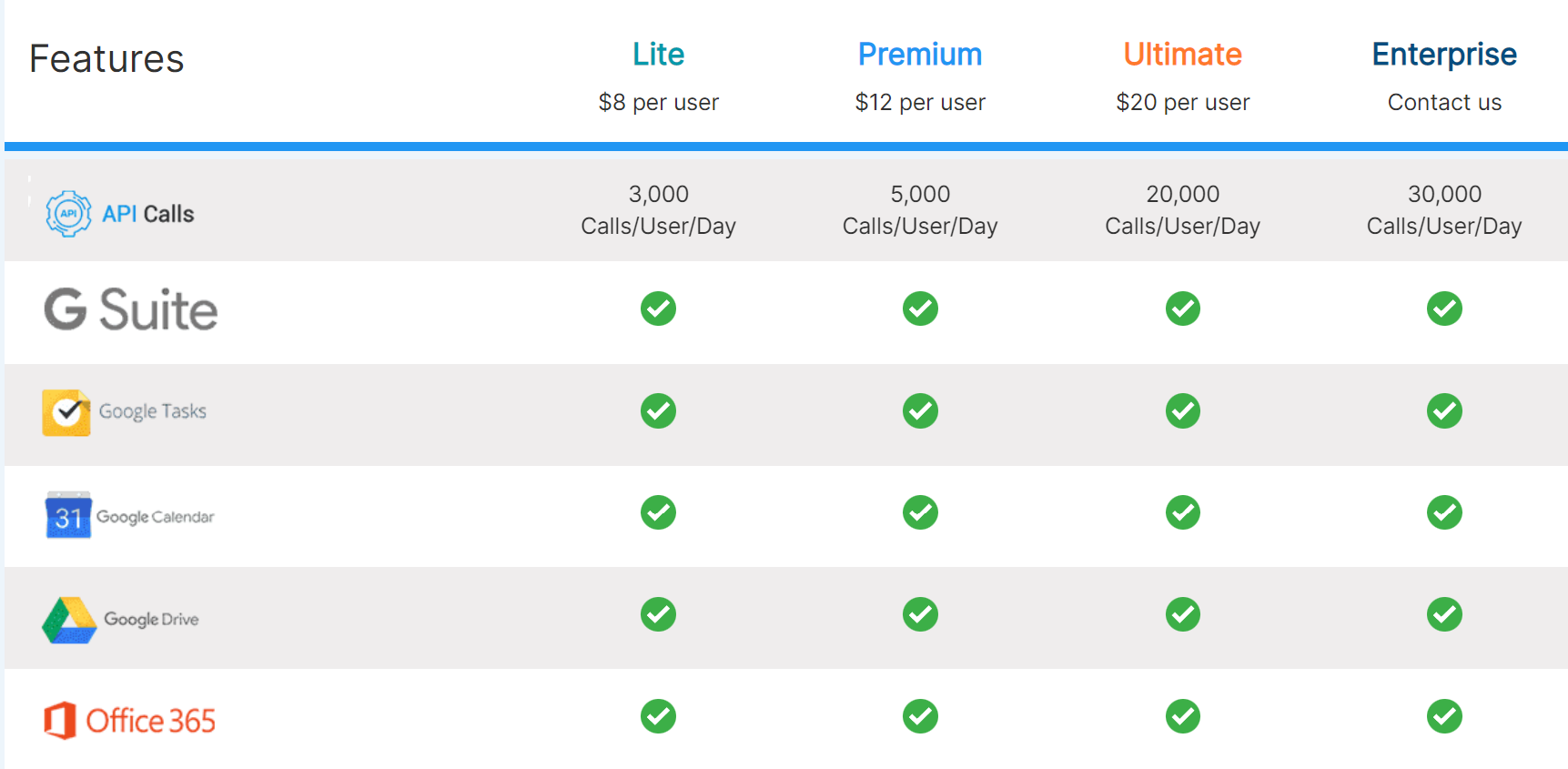Click the API Calls label
This screenshot has height=769, width=1568.
(x=147, y=214)
